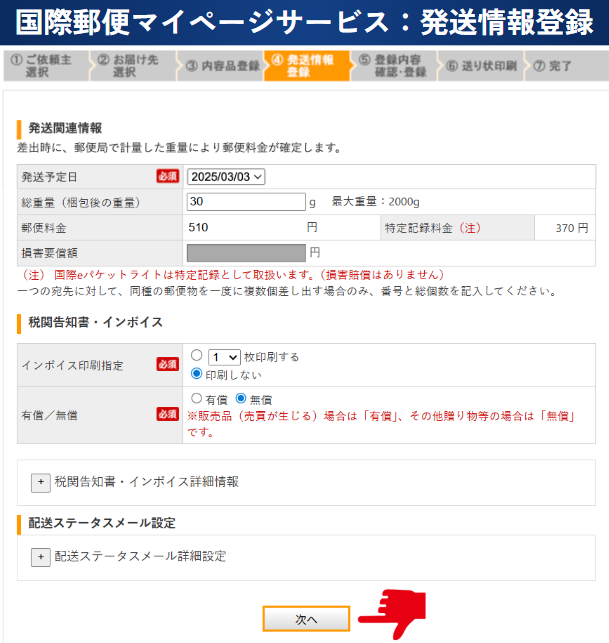This screenshot has width=609, height=643.
Task: Open the 発送予定日 date dropdown
Action: click(x=226, y=177)
